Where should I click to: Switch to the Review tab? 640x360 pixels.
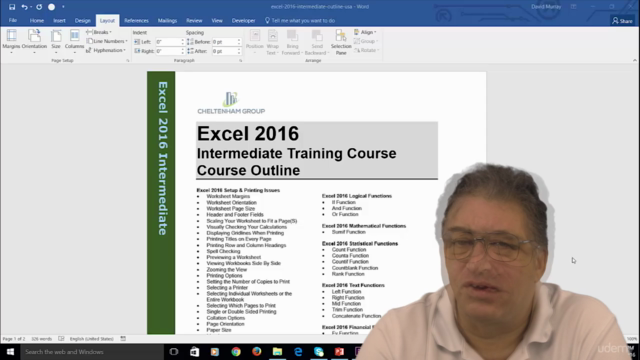(x=194, y=20)
